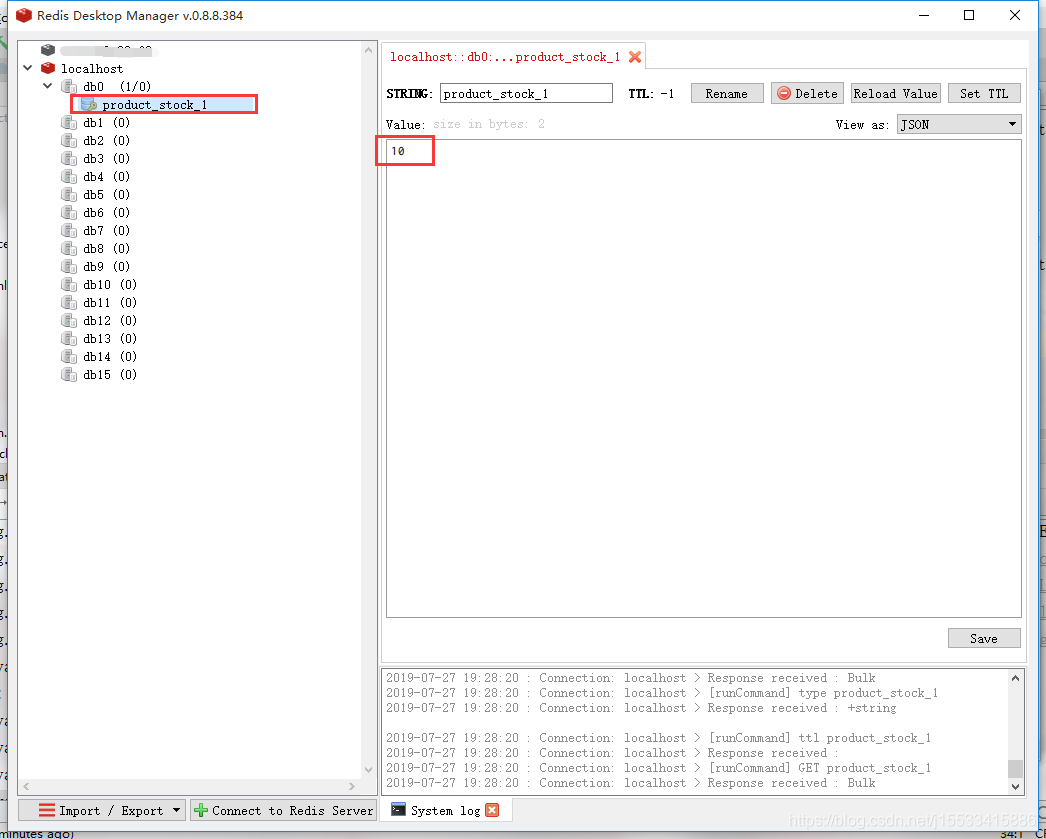Click the localhost server icon
1046x839 pixels.
[48, 68]
